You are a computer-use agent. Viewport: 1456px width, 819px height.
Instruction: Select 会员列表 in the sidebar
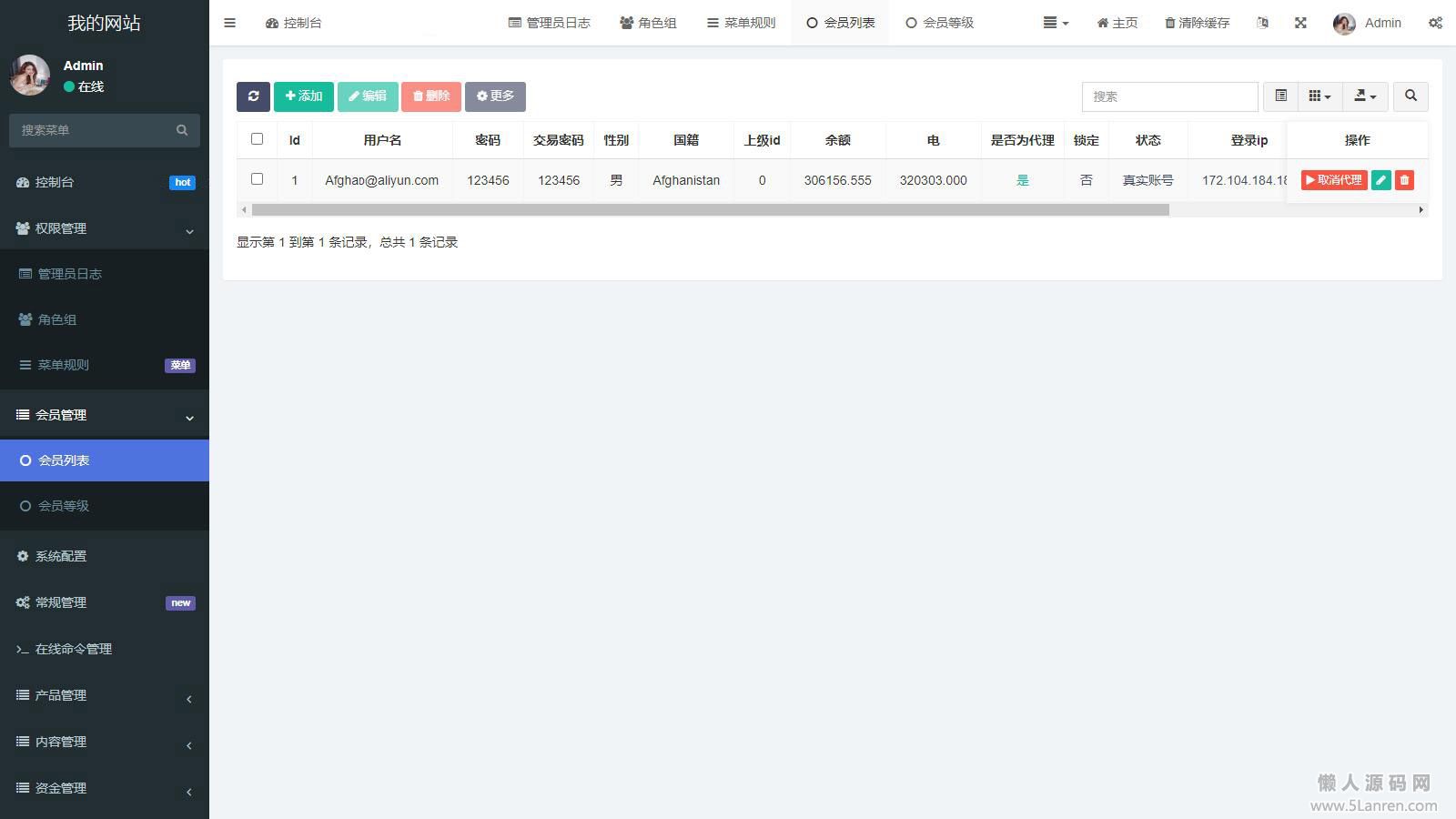(x=105, y=460)
